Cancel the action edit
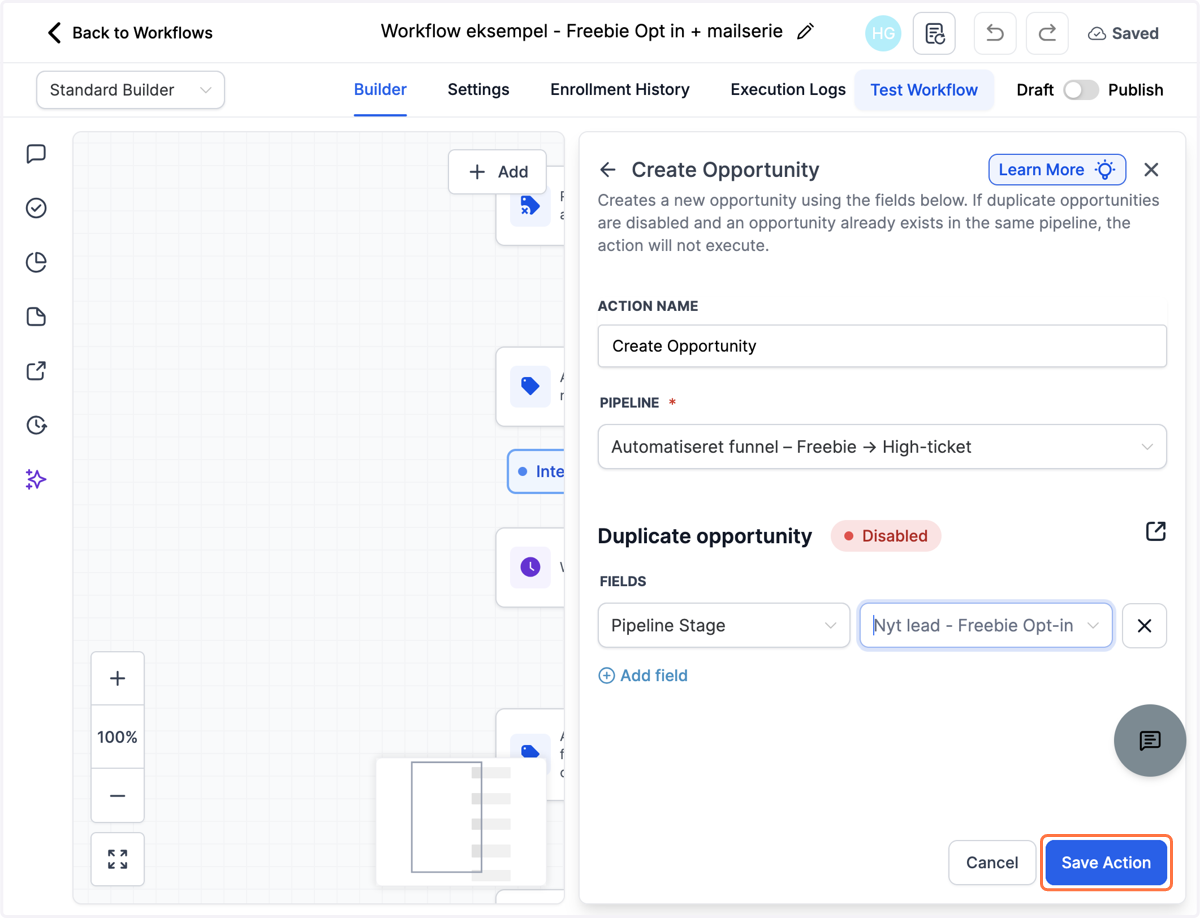The image size is (1200, 918). (x=992, y=863)
